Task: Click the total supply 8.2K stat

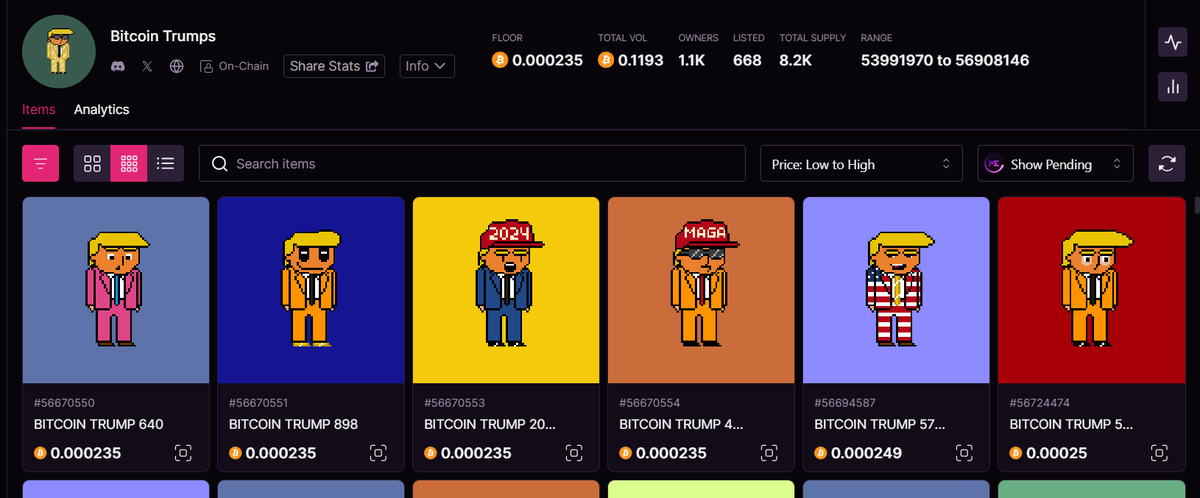Action: click(796, 60)
